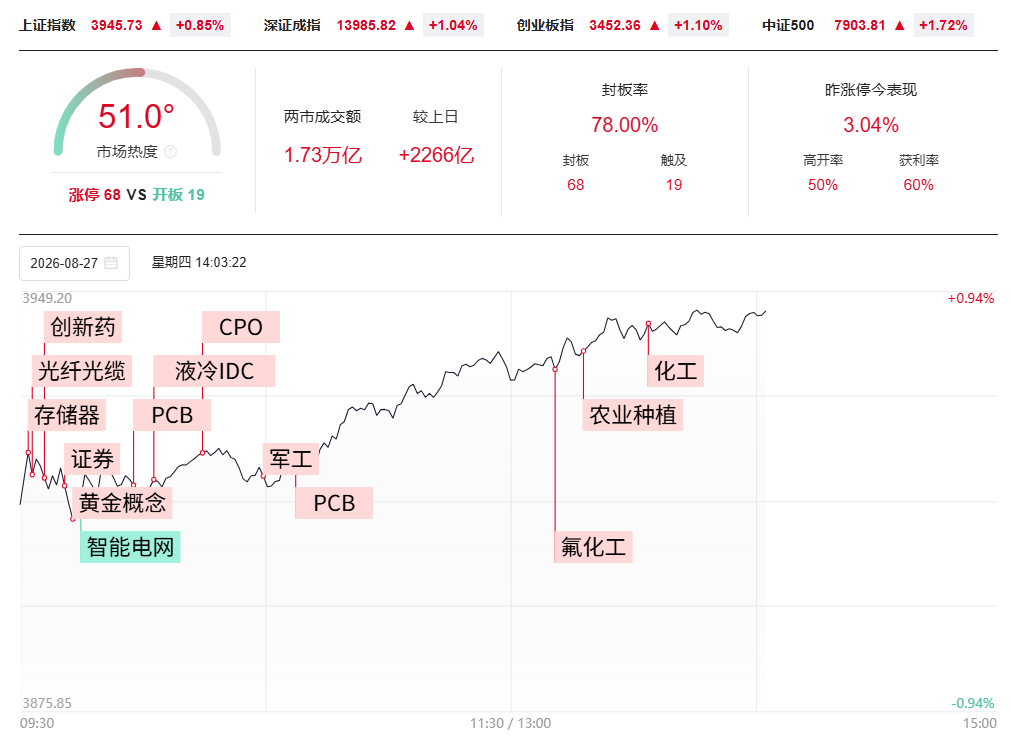Click the up arrow beside 中证500 value
The image size is (1011, 743).
(899, 25)
